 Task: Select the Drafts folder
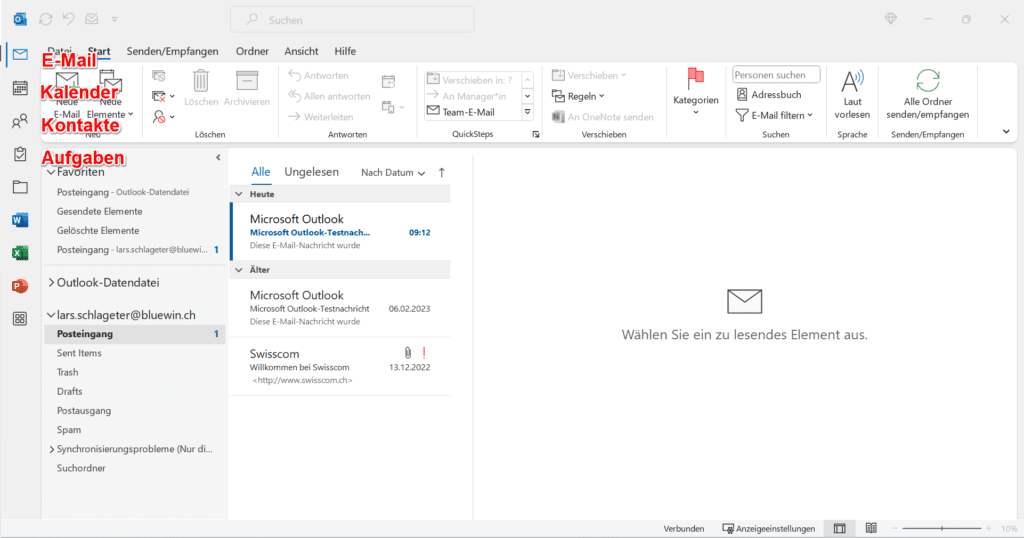69,392
